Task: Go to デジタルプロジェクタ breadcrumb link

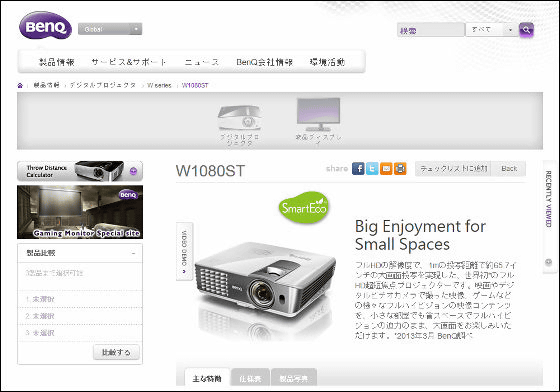Action: click(x=103, y=85)
